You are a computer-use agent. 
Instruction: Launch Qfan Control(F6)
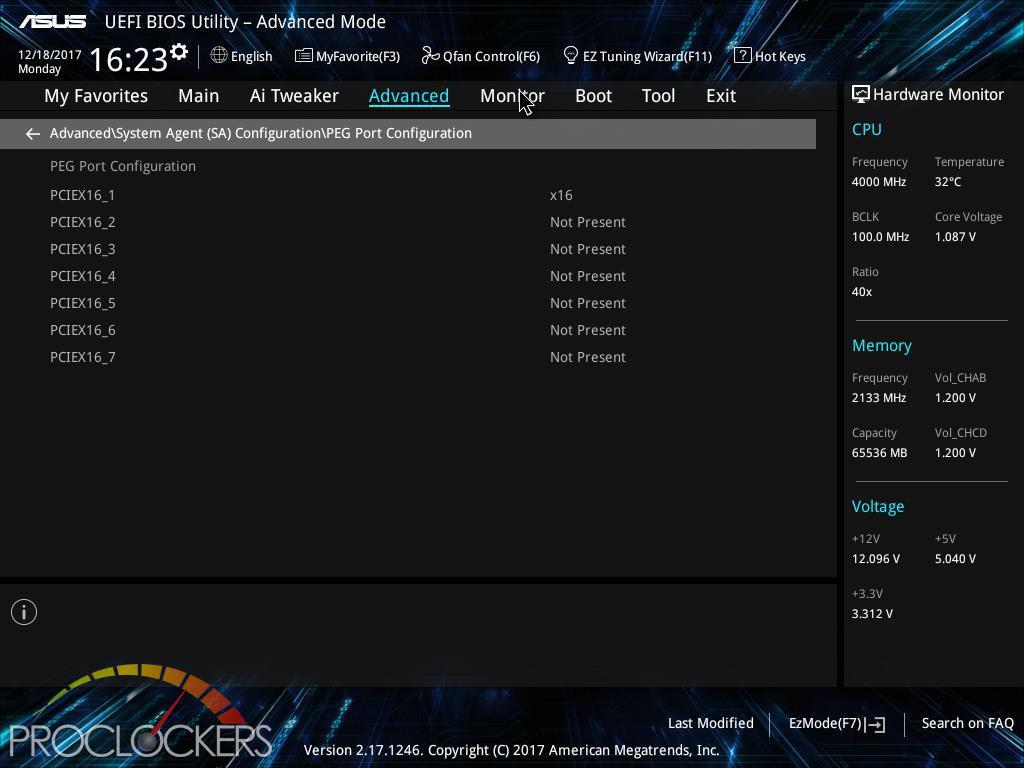[491, 57]
